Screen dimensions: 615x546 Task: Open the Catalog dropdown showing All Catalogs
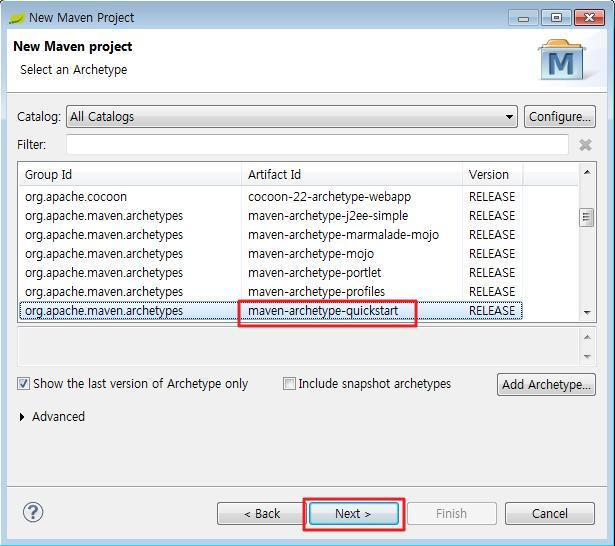pyautogui.click(x=292, y=116)
